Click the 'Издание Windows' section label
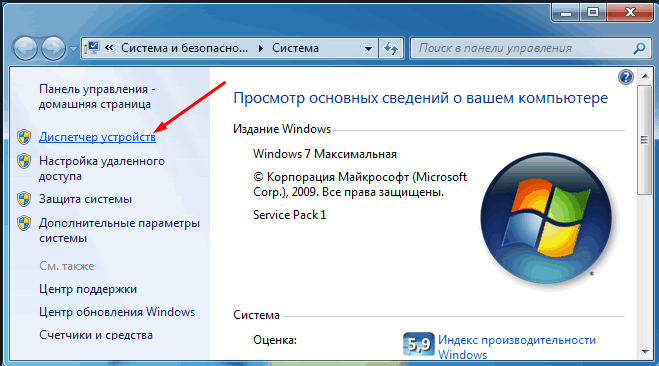This screenshot has width=659, height=366. point(282,129)
